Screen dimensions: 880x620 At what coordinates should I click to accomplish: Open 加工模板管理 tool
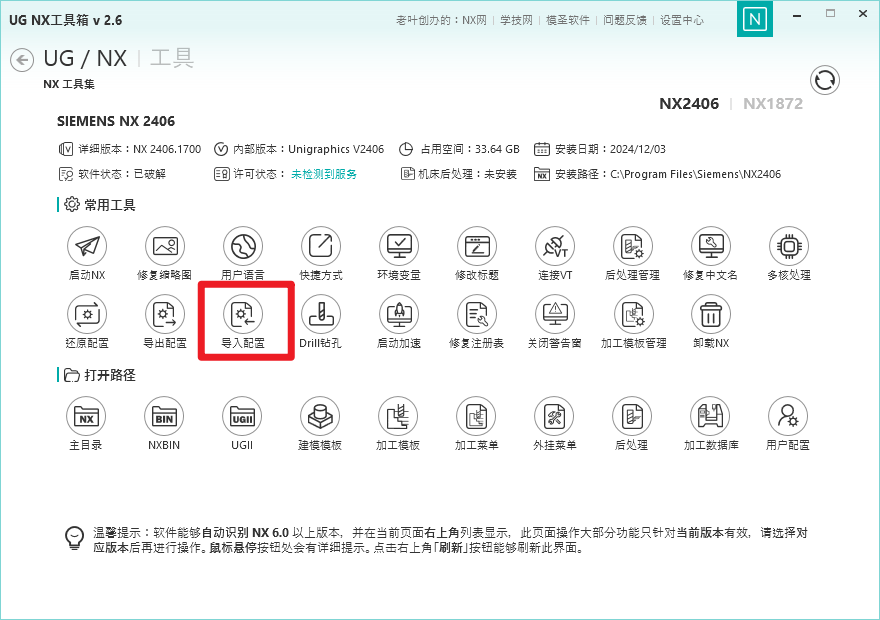[634, 314]
